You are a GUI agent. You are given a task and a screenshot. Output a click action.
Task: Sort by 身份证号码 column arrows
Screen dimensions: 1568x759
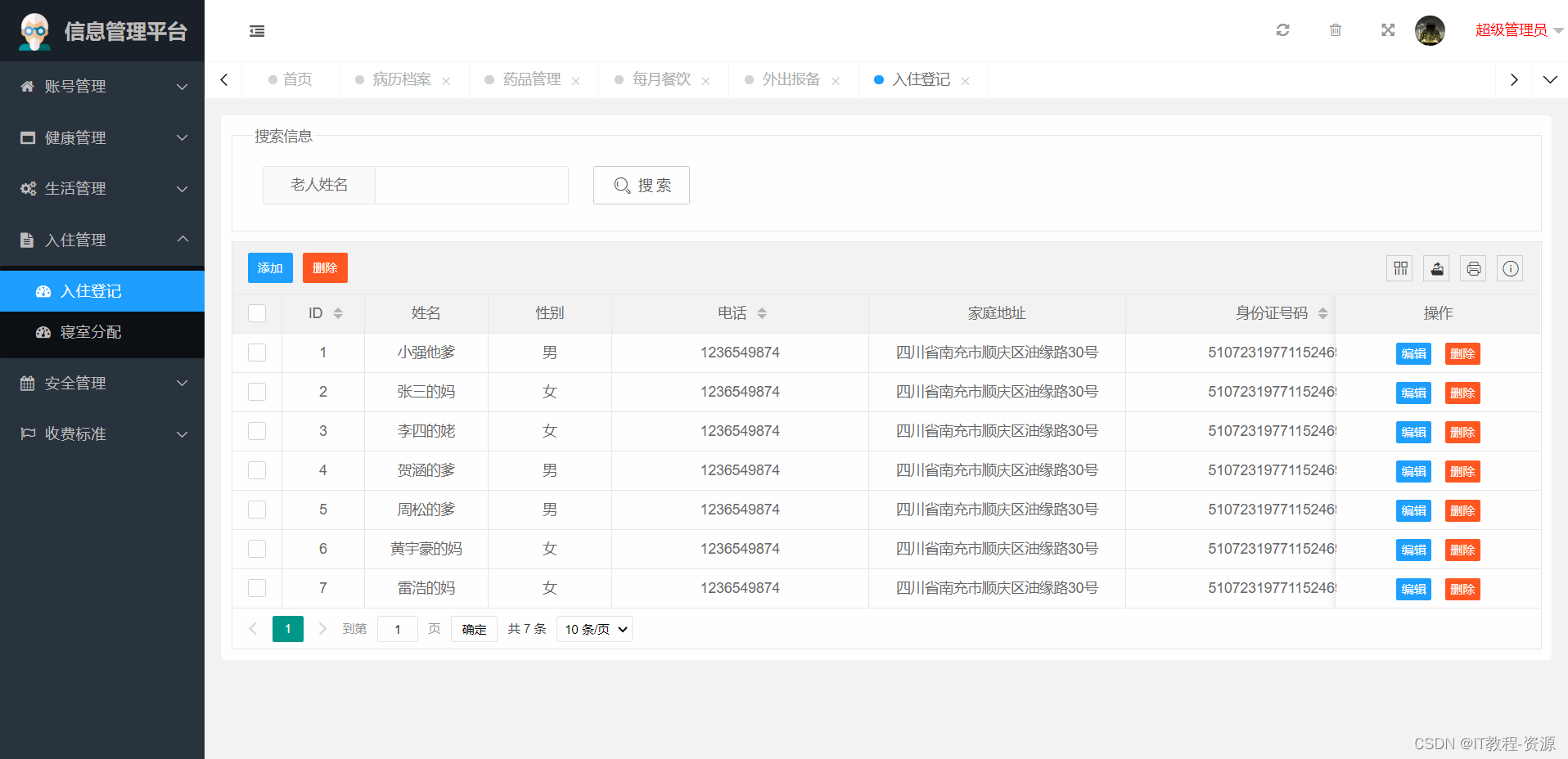pyautogui.click(x=1322, y=313)
